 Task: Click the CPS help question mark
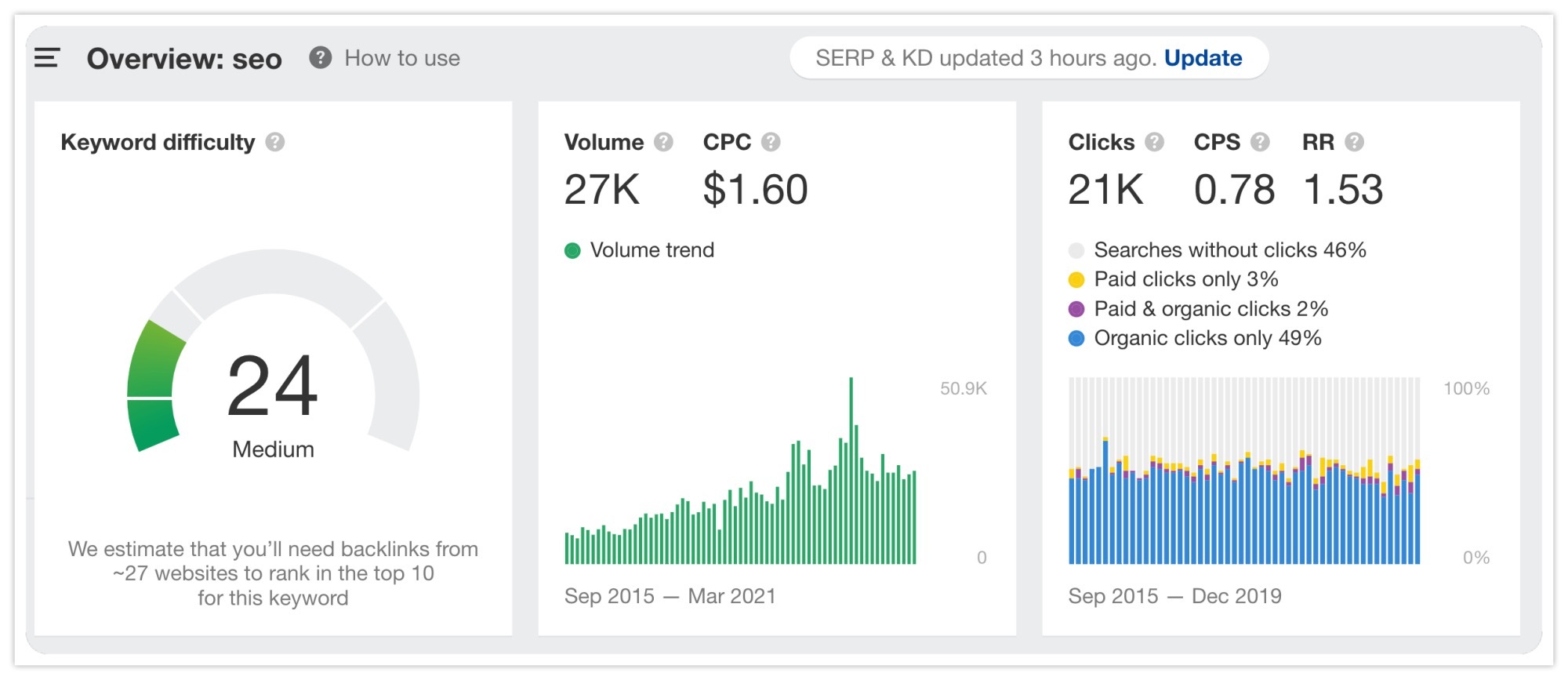[1260, 142]
